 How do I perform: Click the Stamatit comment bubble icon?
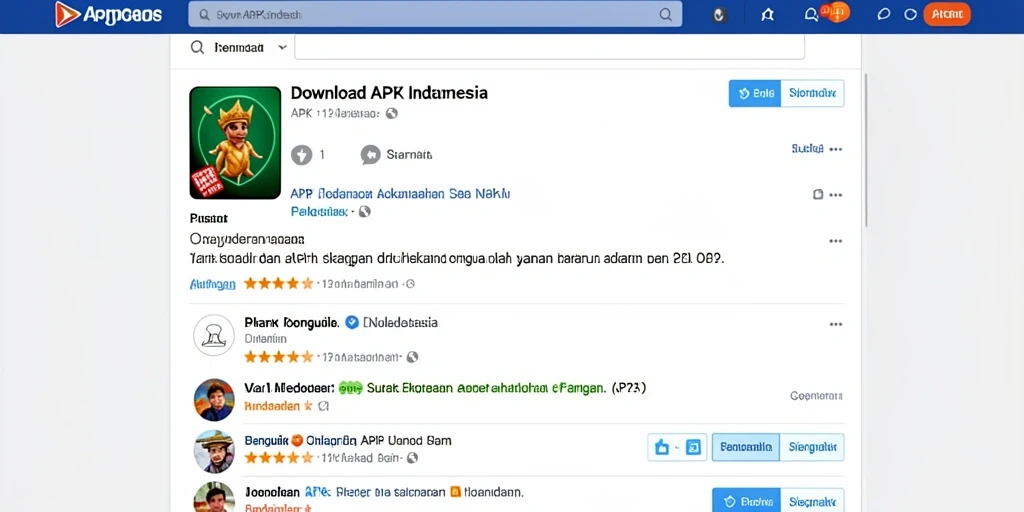pyautogui.click(x=370, y=155)
